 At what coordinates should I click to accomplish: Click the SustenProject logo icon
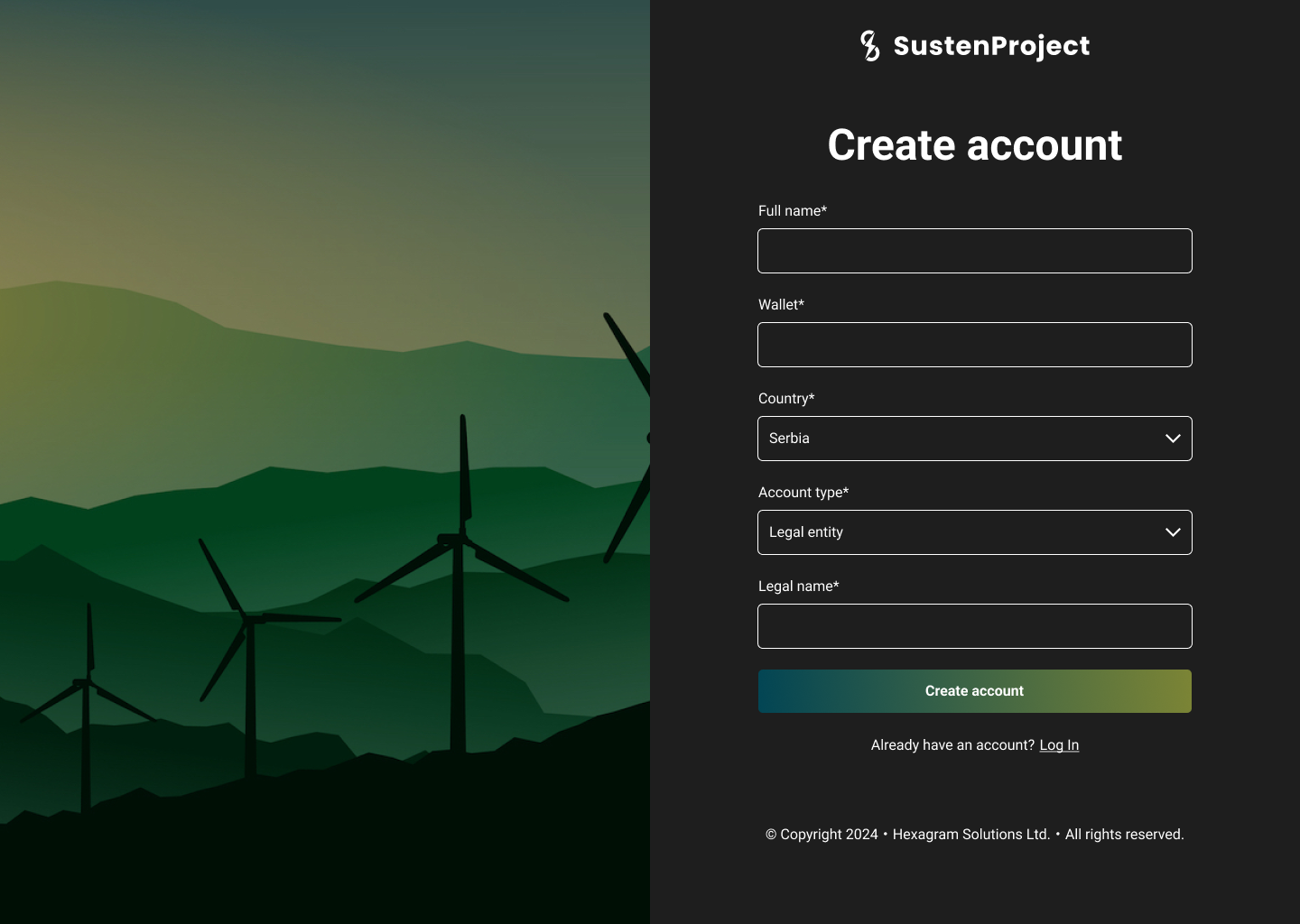[869, 46]
